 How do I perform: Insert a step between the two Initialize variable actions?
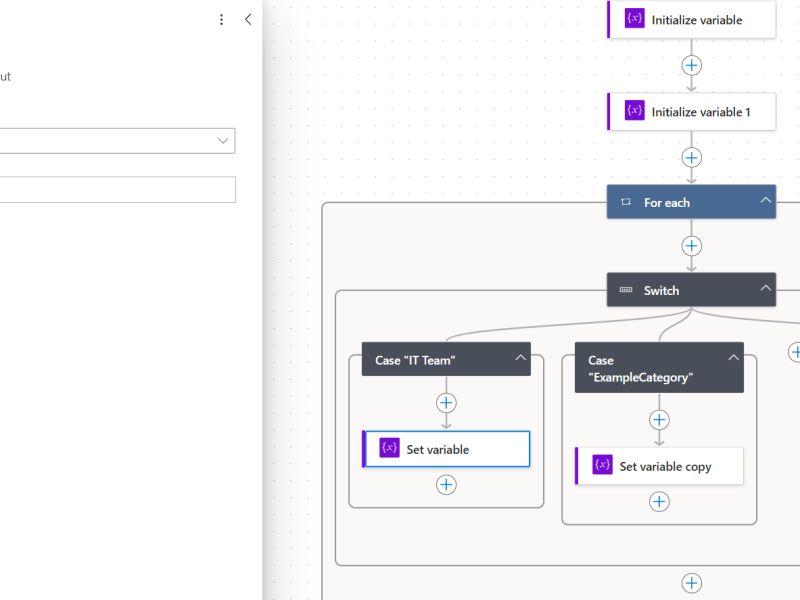click(x=691, y=65)
